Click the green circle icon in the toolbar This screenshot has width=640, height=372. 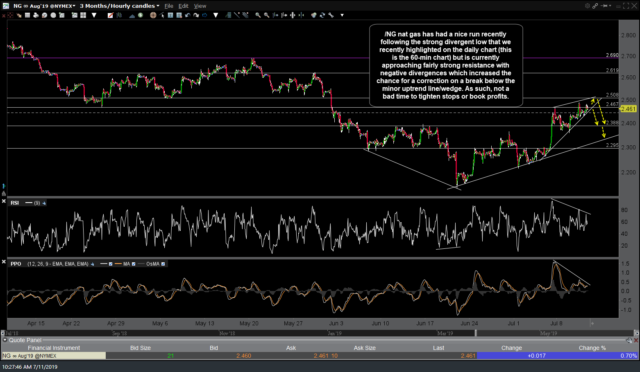tap(140, 15)
